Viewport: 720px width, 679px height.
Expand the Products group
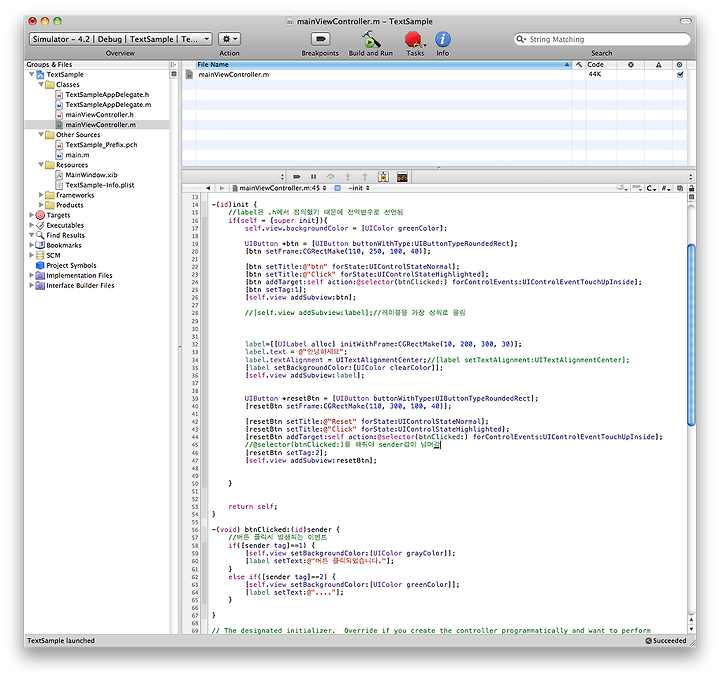coord(41,205)
